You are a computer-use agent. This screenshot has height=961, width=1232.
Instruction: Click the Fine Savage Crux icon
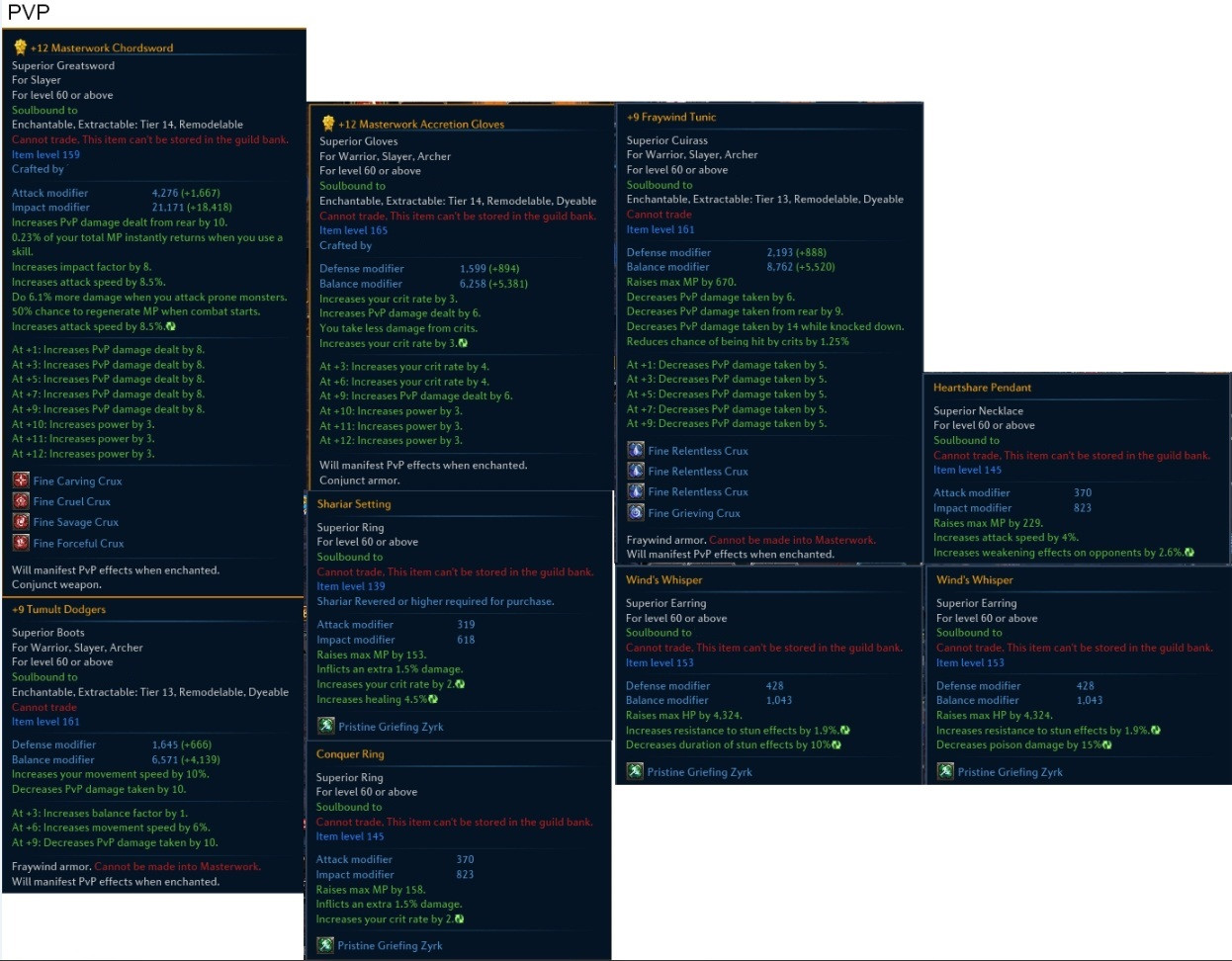click(21, 521)
